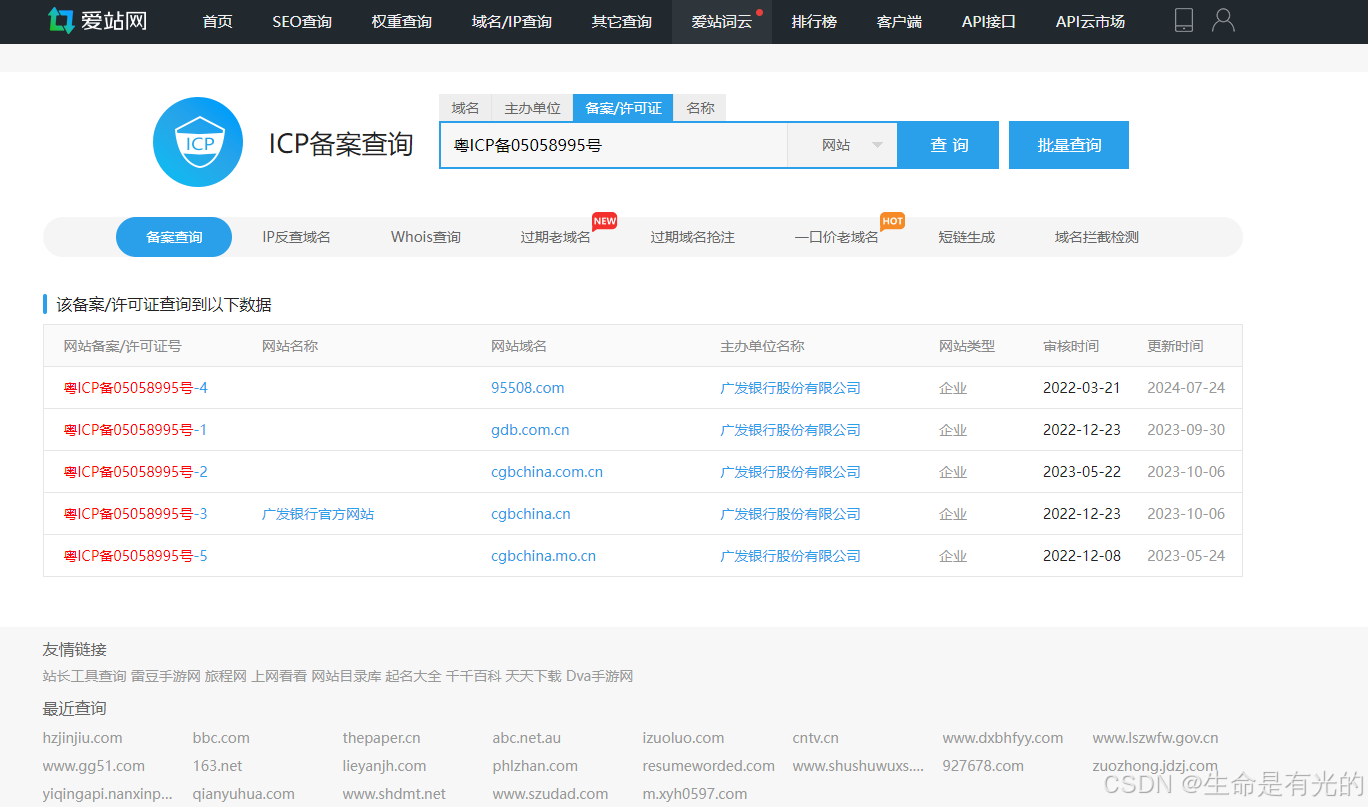The width and height of the screenshot is (1368, 807).
Task: Switch to the 名称 tab
Action: [699, 107]
